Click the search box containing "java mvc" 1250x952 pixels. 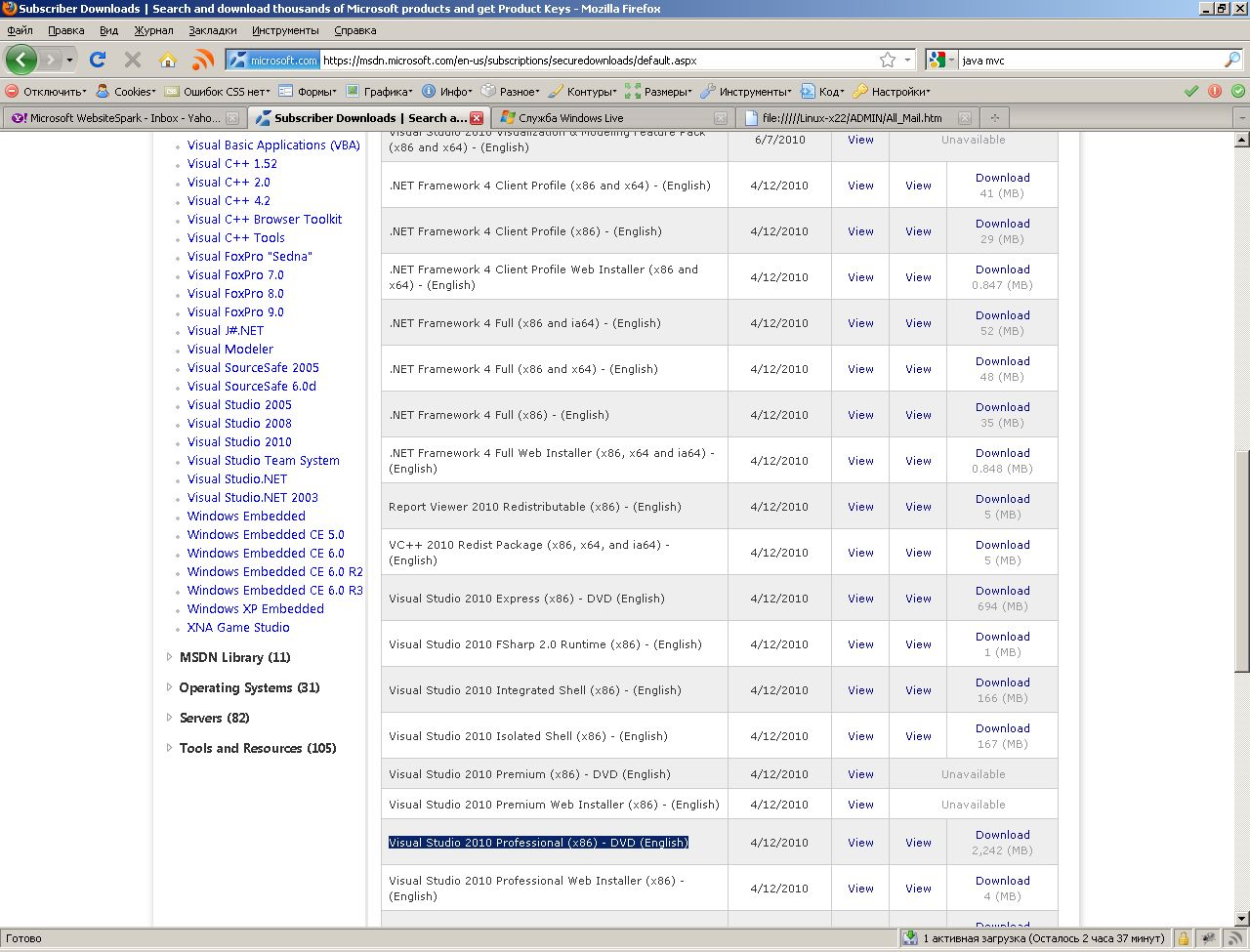[1091, 60]
